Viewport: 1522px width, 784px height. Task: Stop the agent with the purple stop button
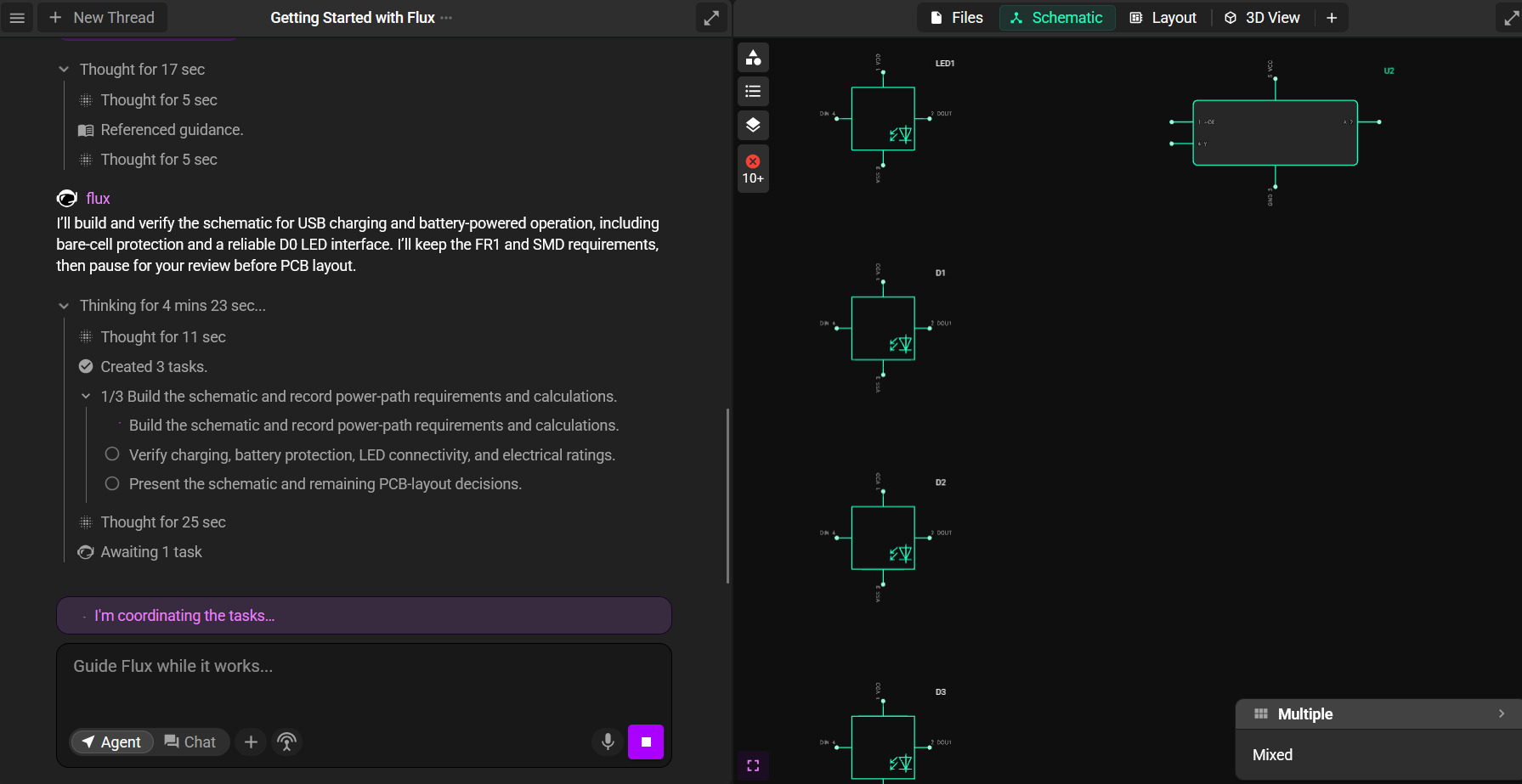pos(646,742)
